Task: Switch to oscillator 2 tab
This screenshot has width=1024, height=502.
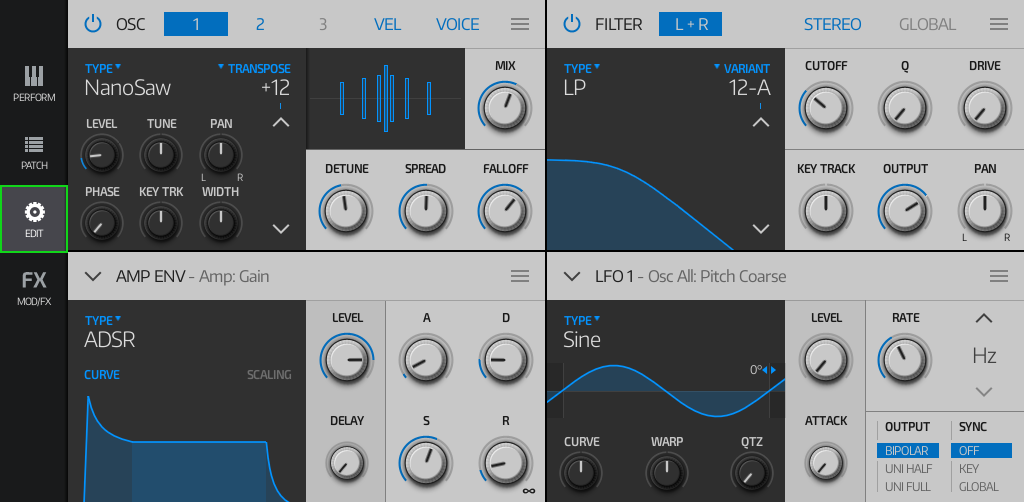Action: (x=260, y=24)
